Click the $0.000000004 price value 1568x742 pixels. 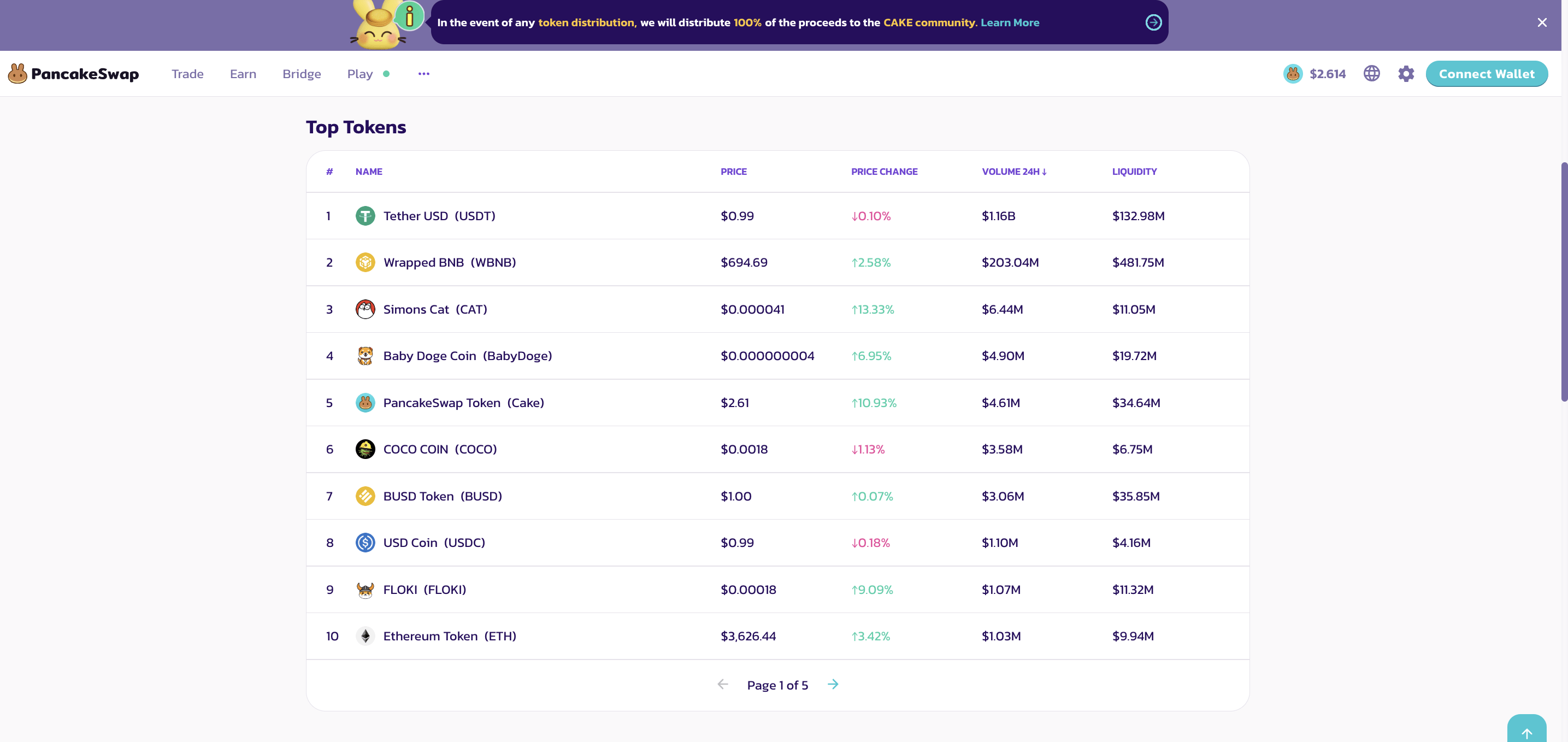coord(767,356)
